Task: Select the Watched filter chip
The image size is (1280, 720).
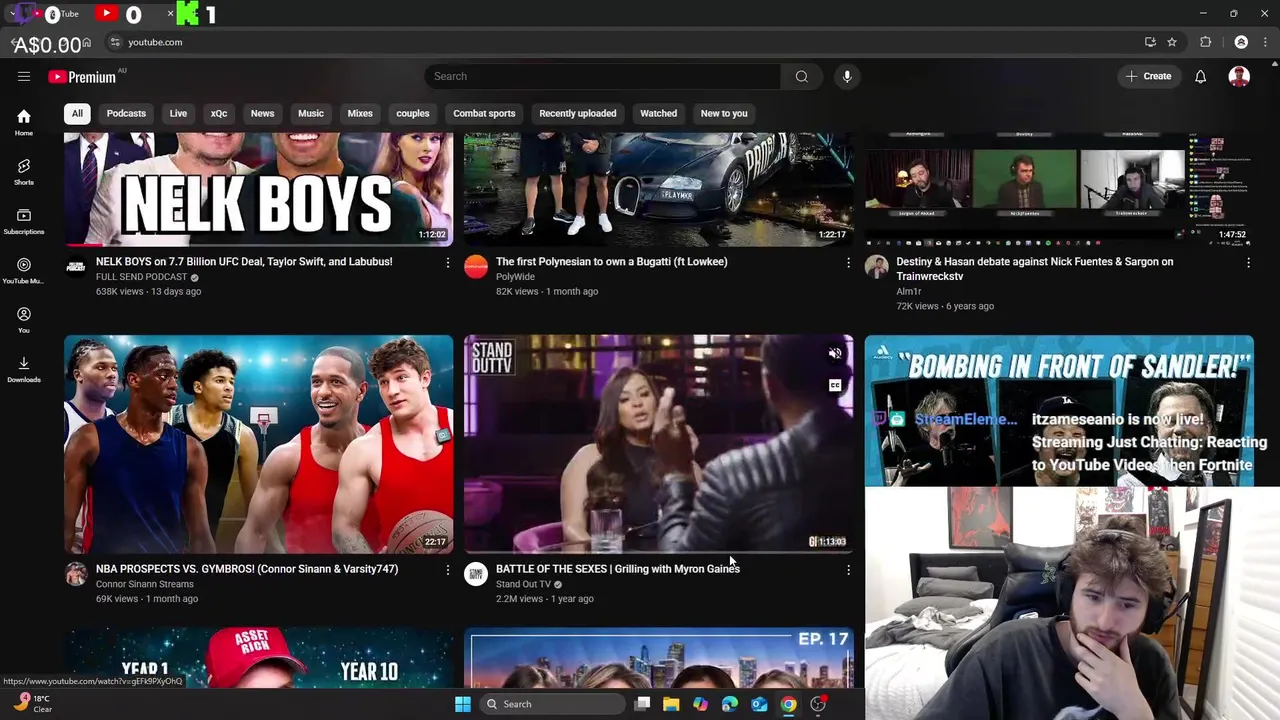Action: point(658,113)
